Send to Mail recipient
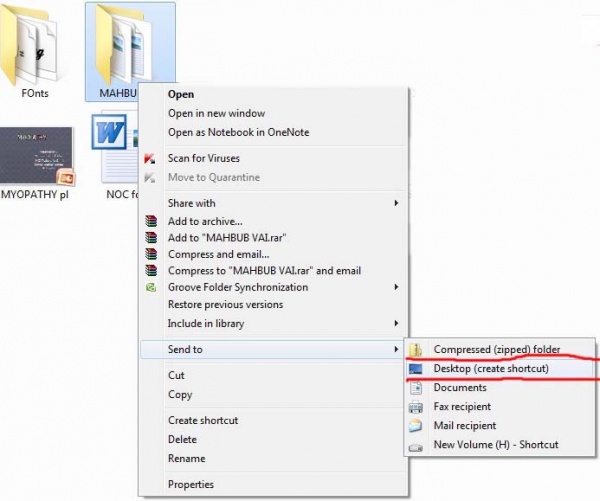The image size is (600, 501). tap(500, 426)
